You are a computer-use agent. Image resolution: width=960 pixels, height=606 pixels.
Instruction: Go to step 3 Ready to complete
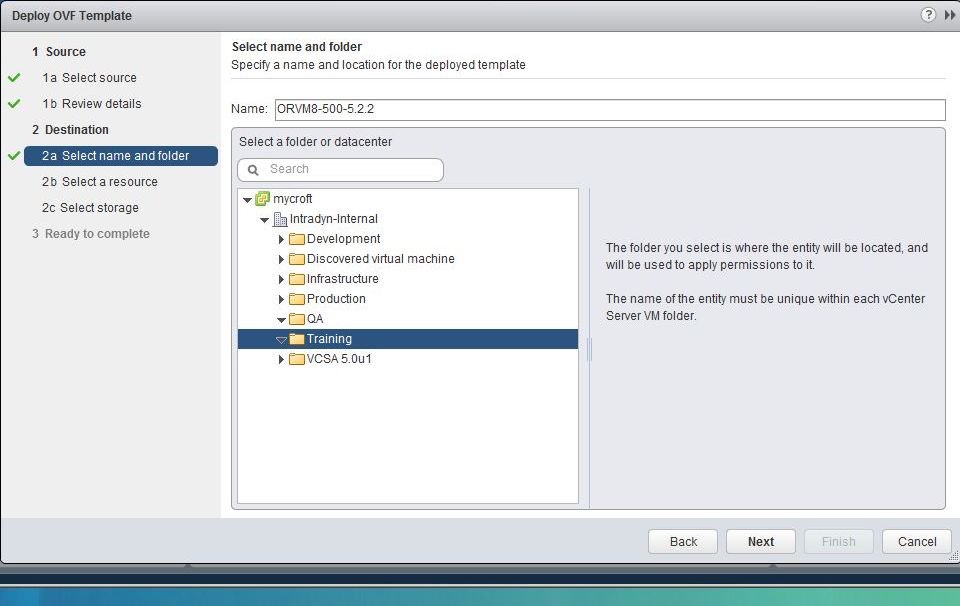click(x=91, y=234)
